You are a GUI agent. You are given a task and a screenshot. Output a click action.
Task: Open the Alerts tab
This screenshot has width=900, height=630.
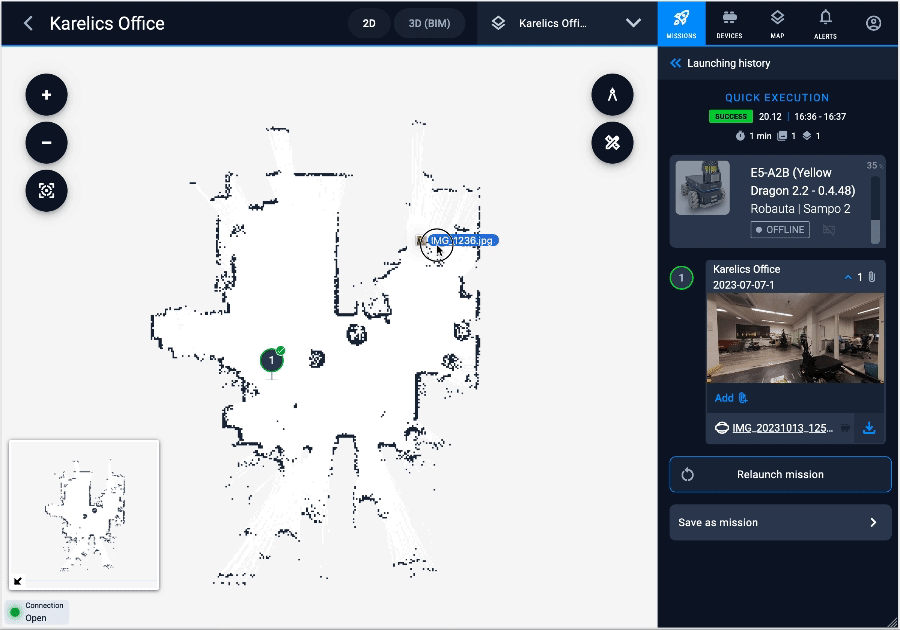click(x=825, y=23)
